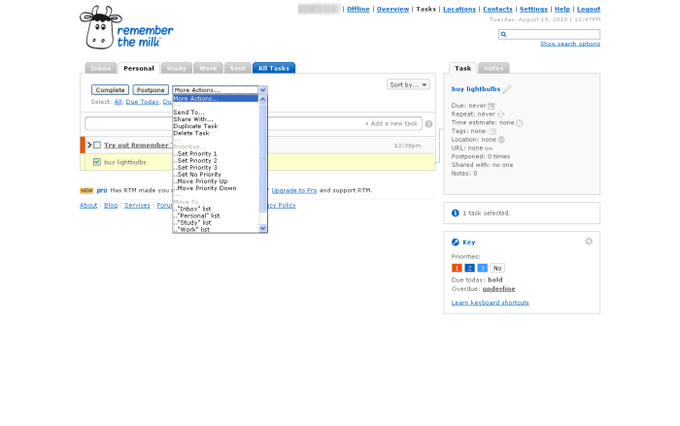Open the Notes tab
680x426 pixels.
(494, 69)
